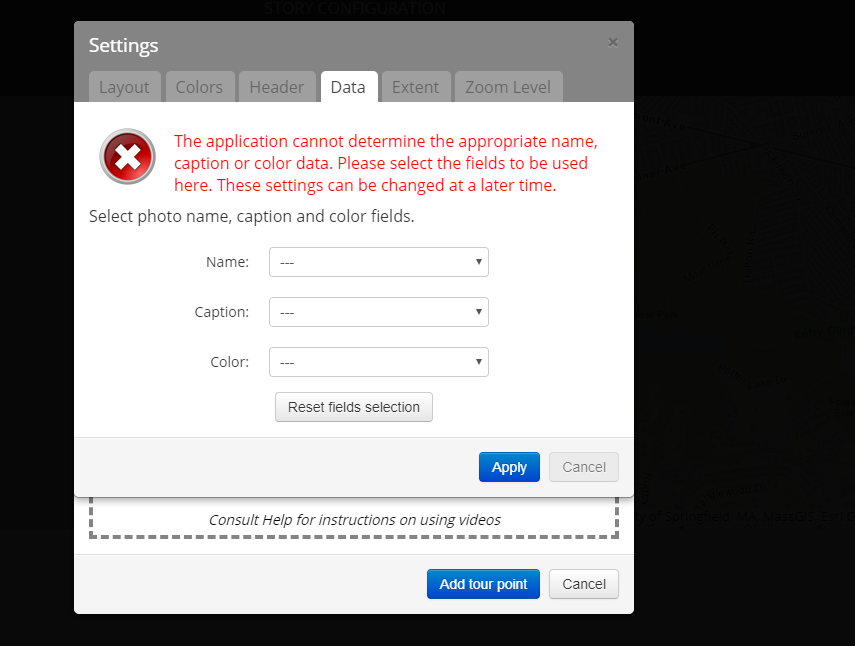Select the Data tab

(x=348, y=87)
